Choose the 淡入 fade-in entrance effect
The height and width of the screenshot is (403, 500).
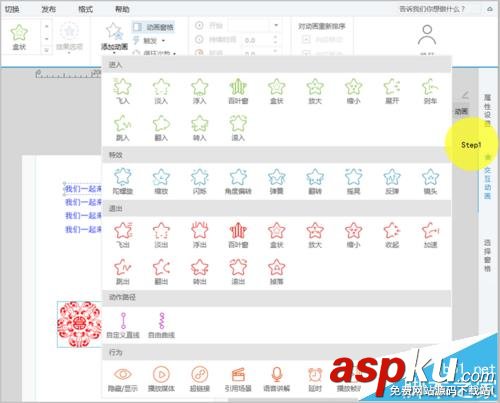161,91
